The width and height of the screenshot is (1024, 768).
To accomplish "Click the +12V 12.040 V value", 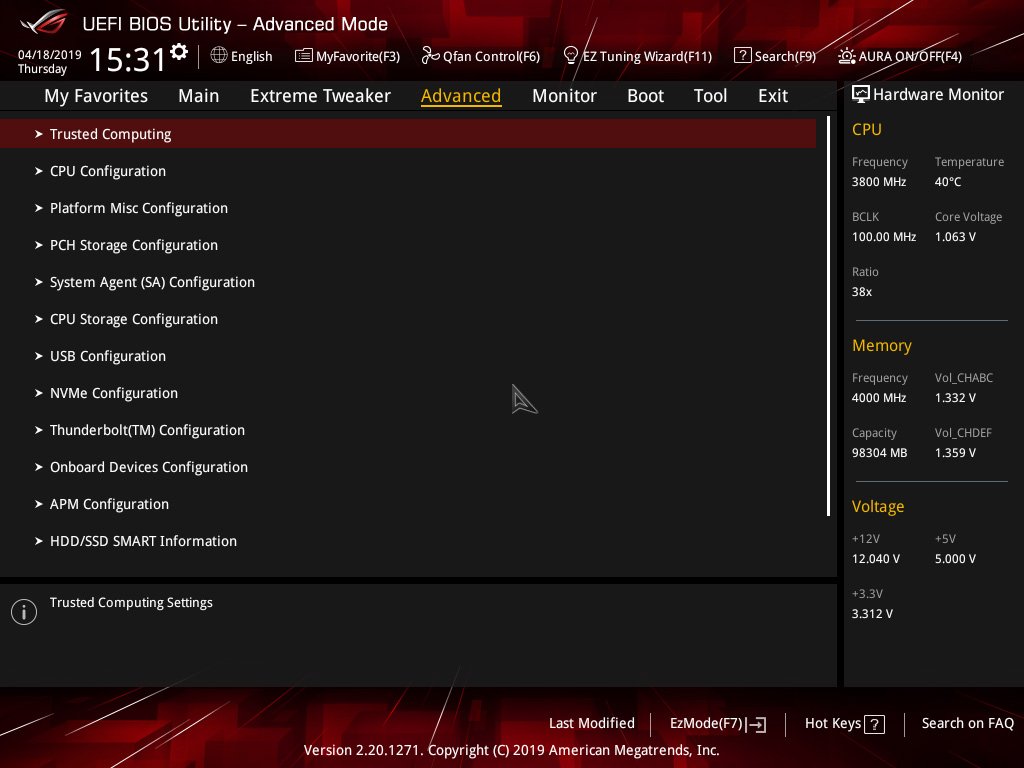I will 875,559.
